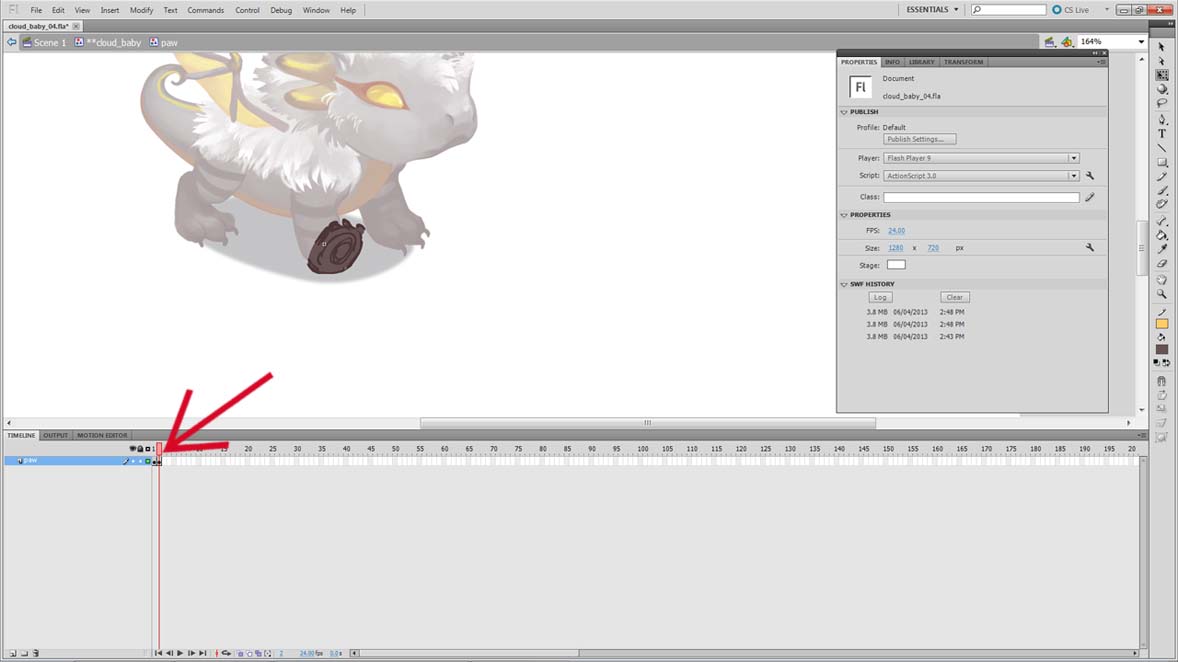Click the Publish Settings button
Screen dimensions: 1178x662
pyautogui.click(x=920, y=139)
